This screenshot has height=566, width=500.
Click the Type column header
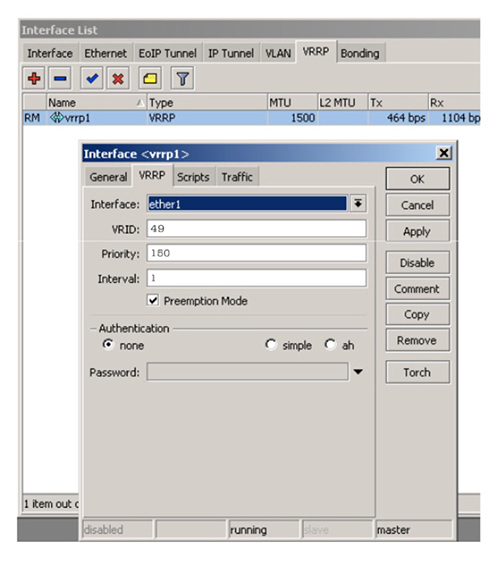pos(207,103)
